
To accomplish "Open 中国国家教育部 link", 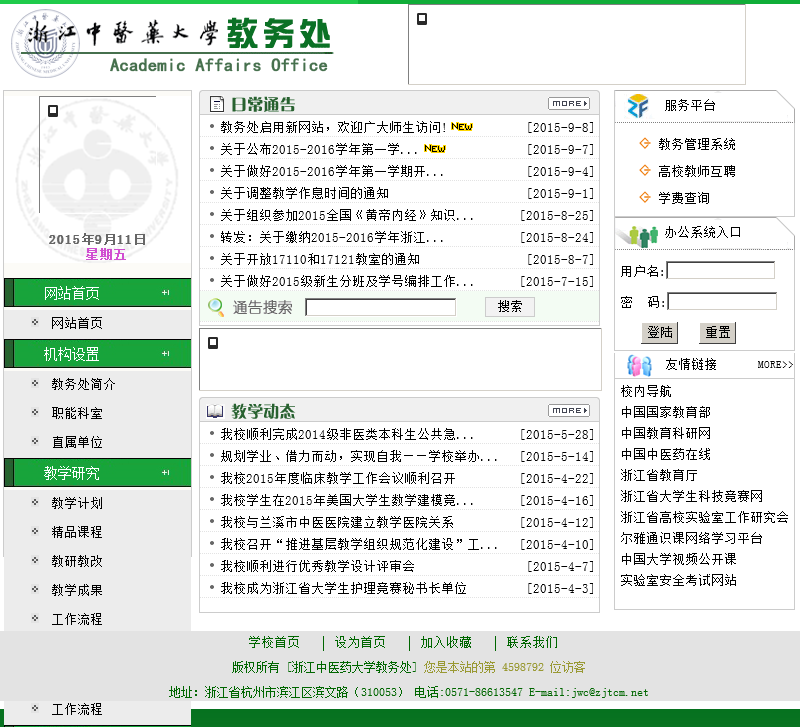I will 665,412.
